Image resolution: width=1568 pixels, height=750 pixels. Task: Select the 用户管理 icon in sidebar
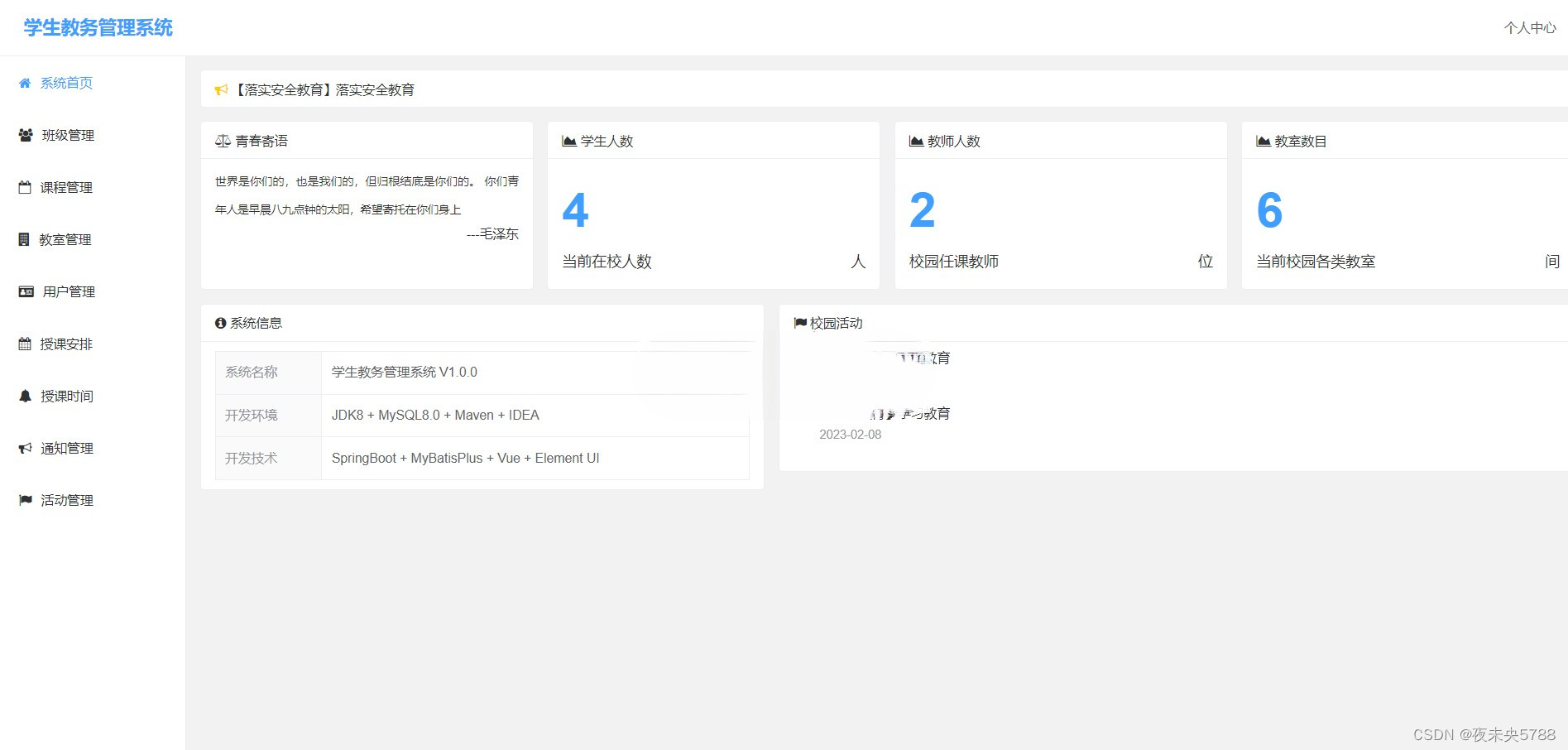pos(24,291)
